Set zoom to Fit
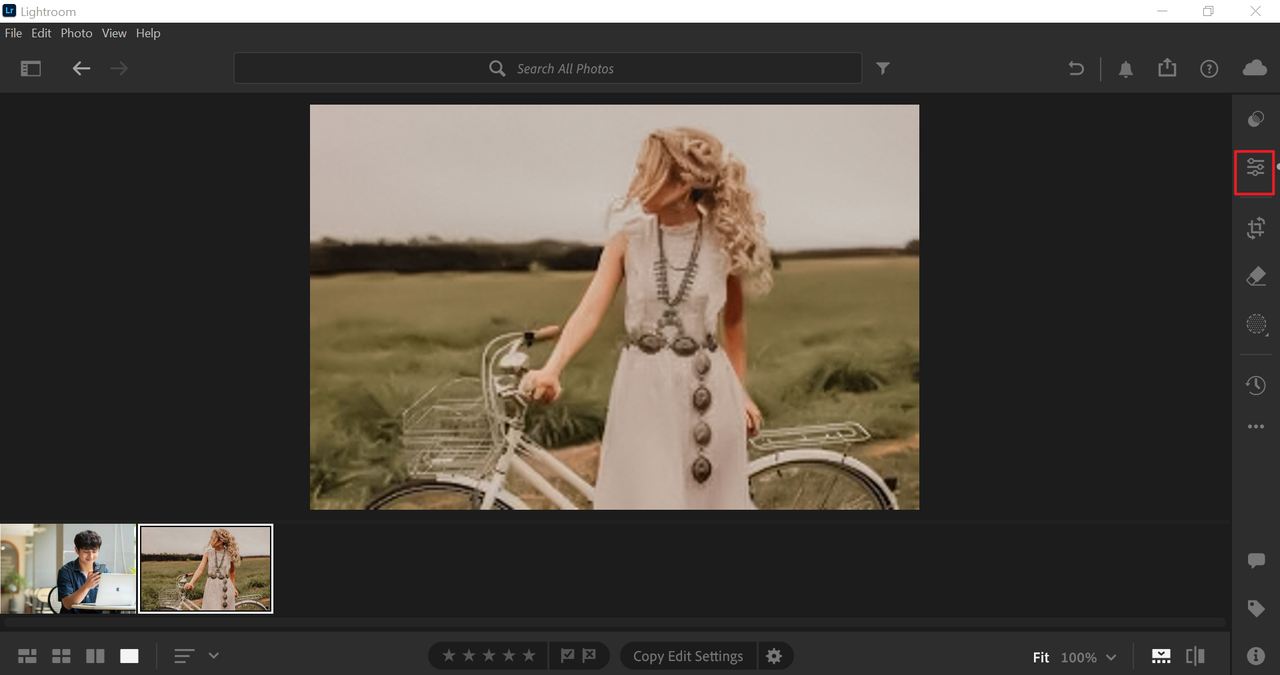Screen dimensions: 1280x675 [x=1041, y=657]
